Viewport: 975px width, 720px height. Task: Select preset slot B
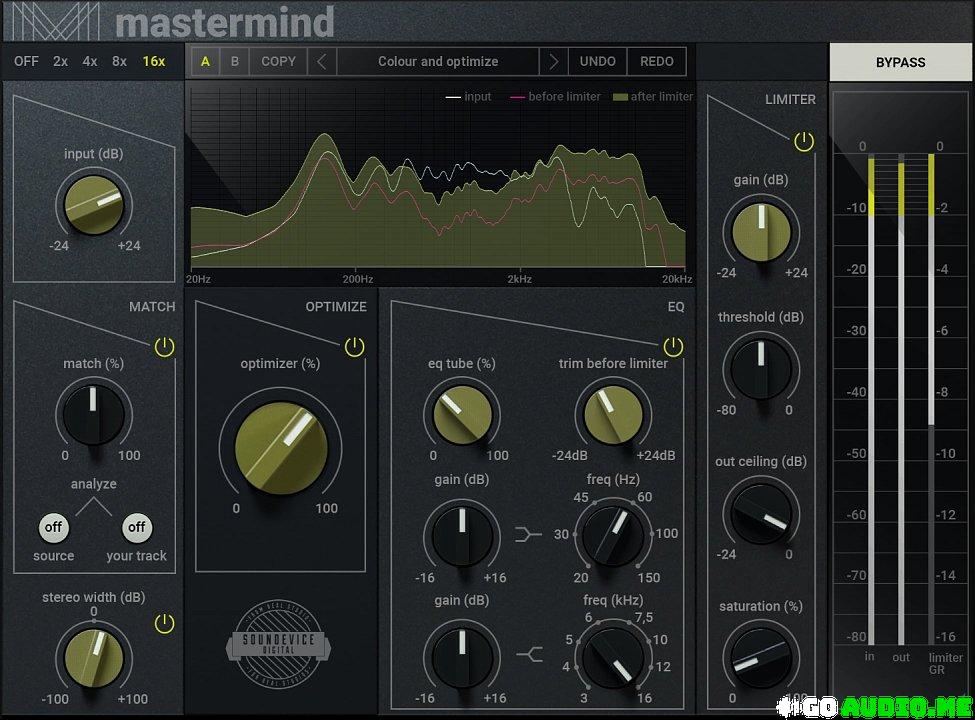[x=234, y=62]
